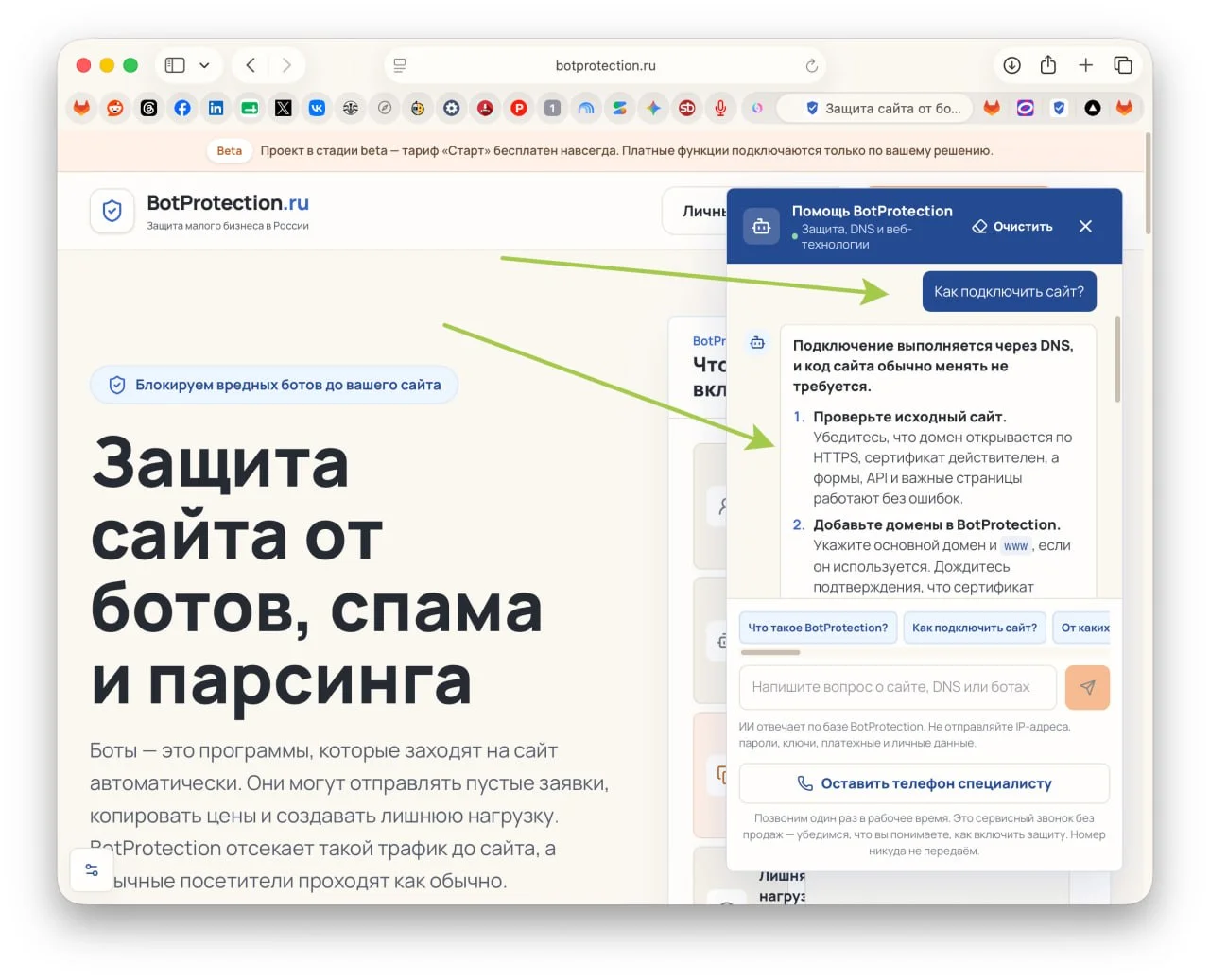Add a new tab with the plus icon

point(1085,65)
